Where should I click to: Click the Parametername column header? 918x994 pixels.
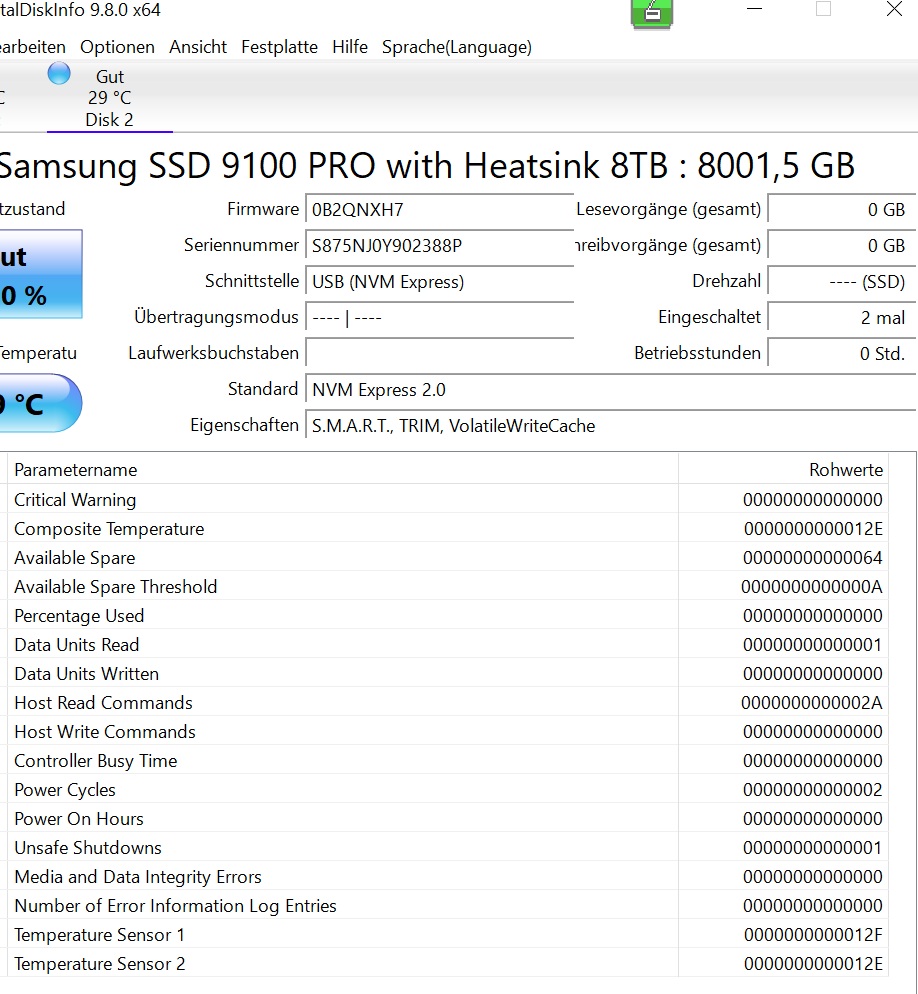342,470
